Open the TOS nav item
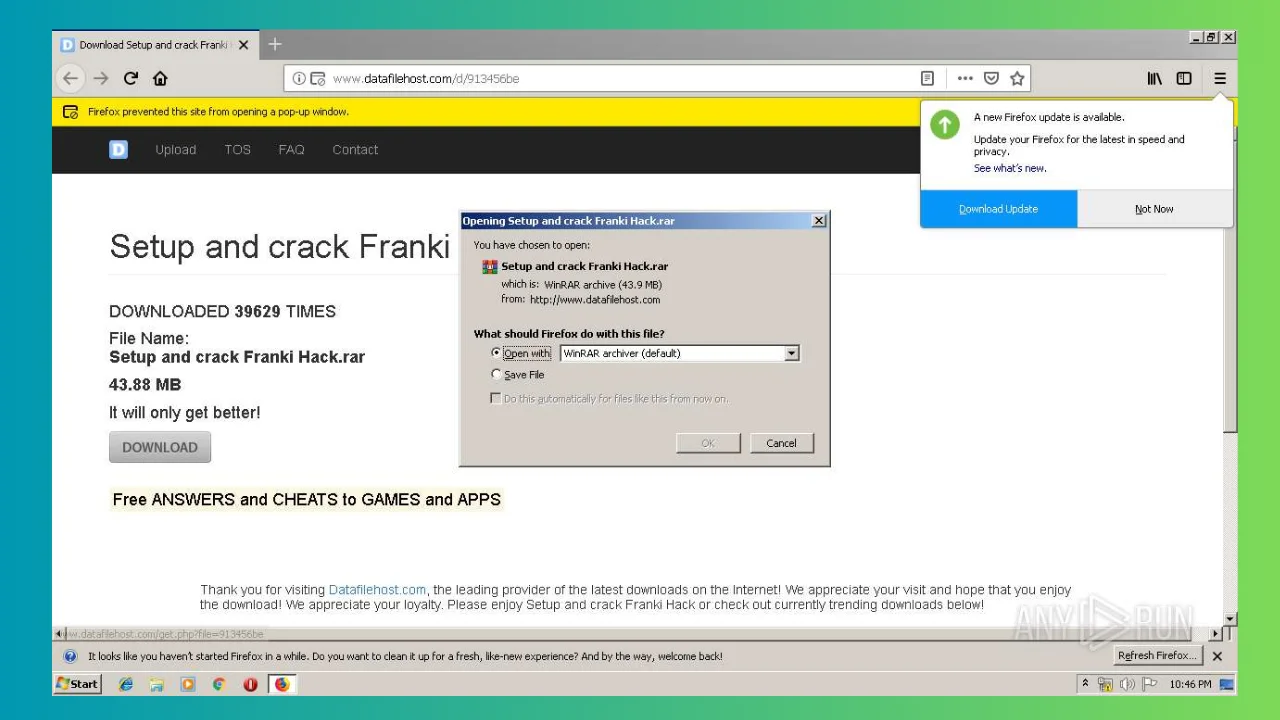 tap(237, 149)
